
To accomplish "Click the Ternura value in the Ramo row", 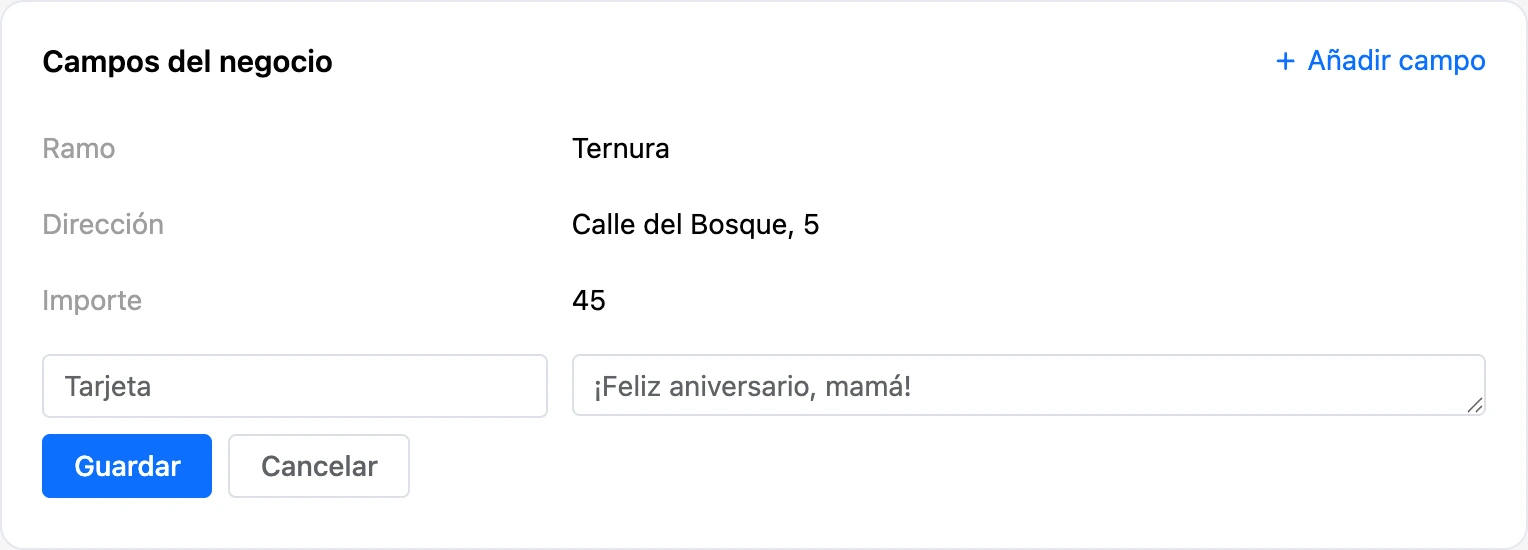I will click(621, 149).
